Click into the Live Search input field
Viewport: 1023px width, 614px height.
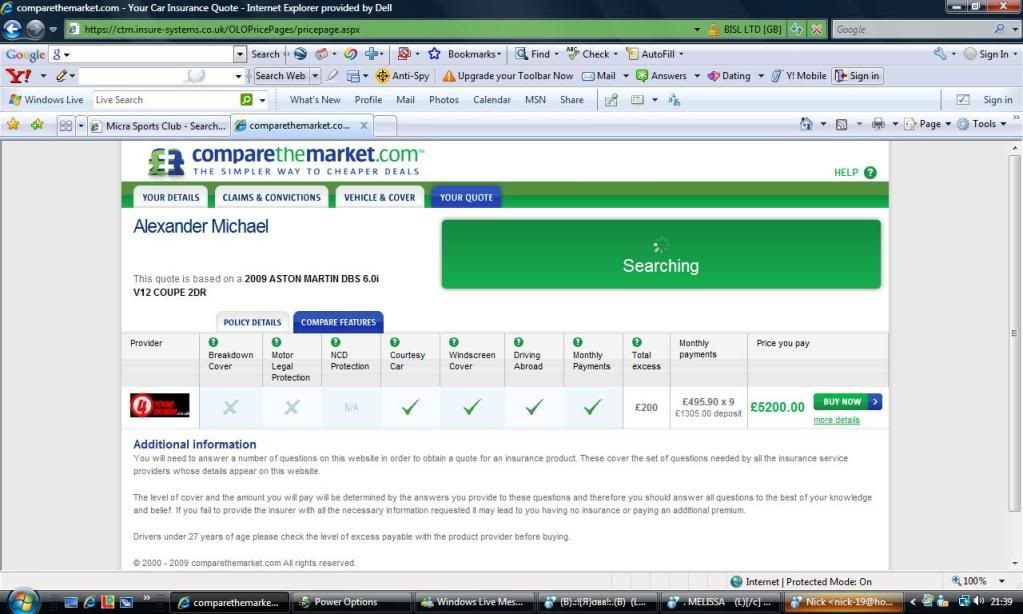(x=166, y=100)
